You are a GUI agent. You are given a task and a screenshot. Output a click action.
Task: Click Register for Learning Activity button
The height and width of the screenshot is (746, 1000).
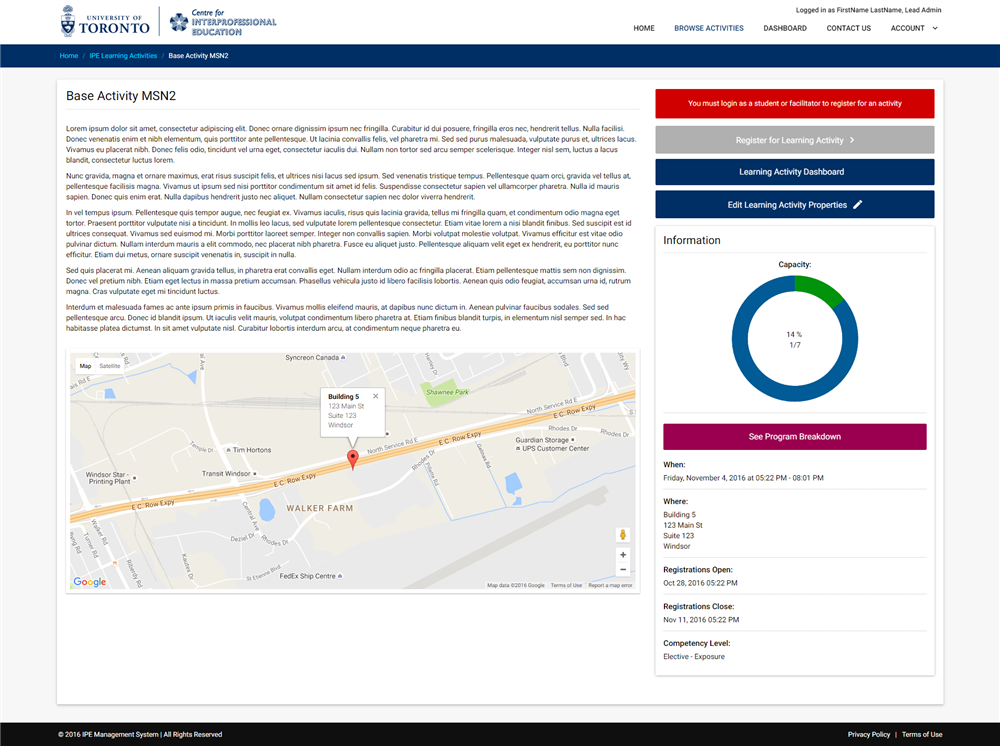795,140
